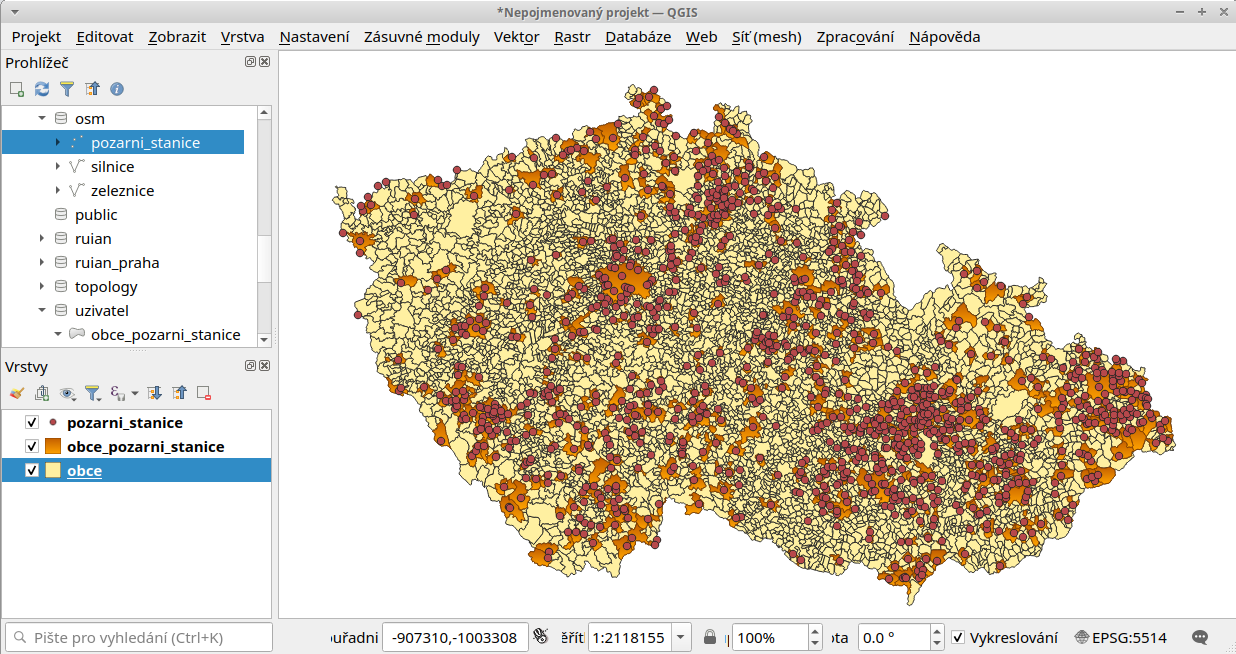Click osm schema database icon
The width and height of the screenshot is (1236, 654).
coord(61,119)
